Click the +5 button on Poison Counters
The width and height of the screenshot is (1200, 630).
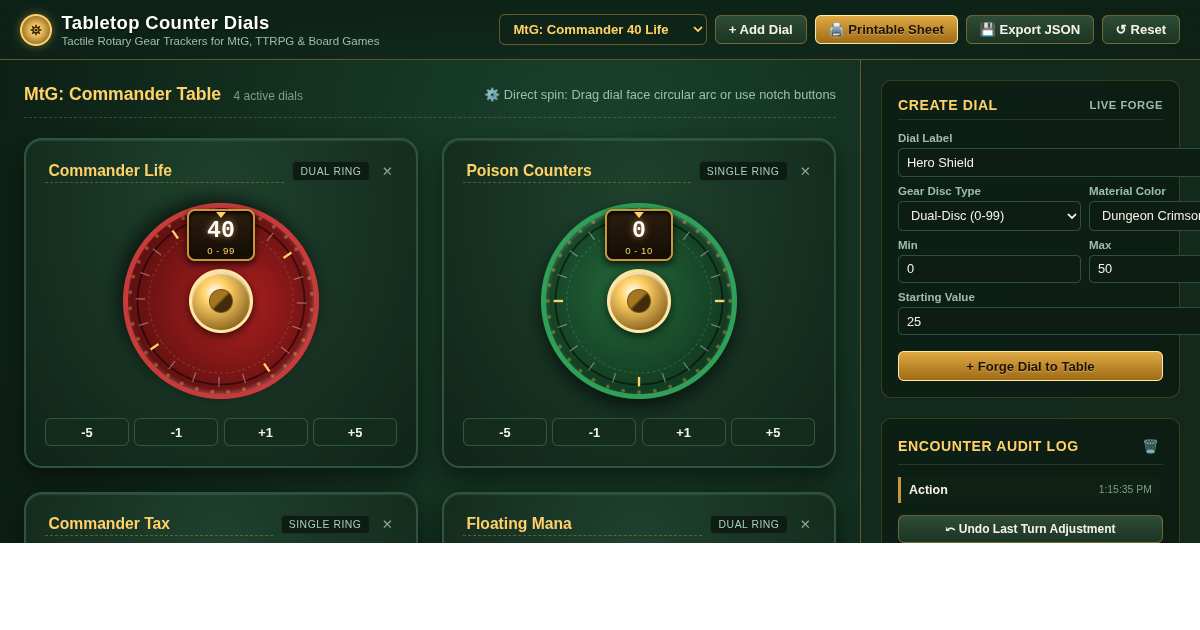773,432
